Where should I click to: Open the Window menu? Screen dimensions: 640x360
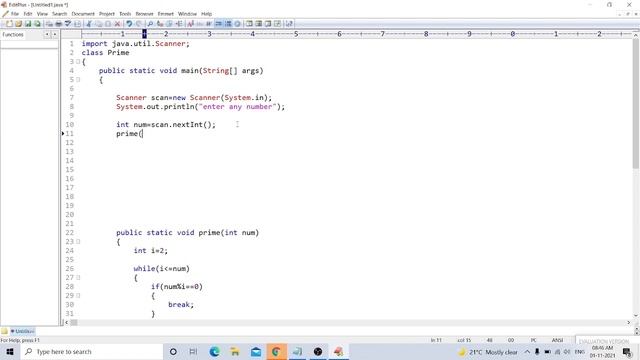click(x=187, y=14)
